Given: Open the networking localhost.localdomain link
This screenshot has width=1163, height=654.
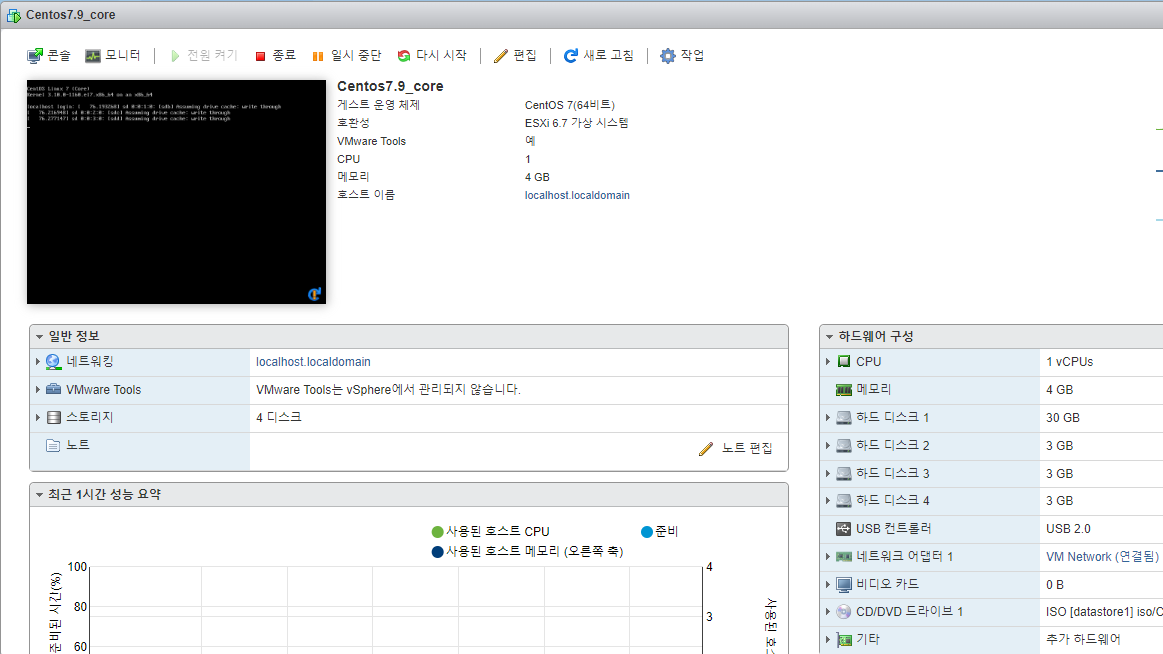Looking at the screenshot, I should [x=313, y=362].
